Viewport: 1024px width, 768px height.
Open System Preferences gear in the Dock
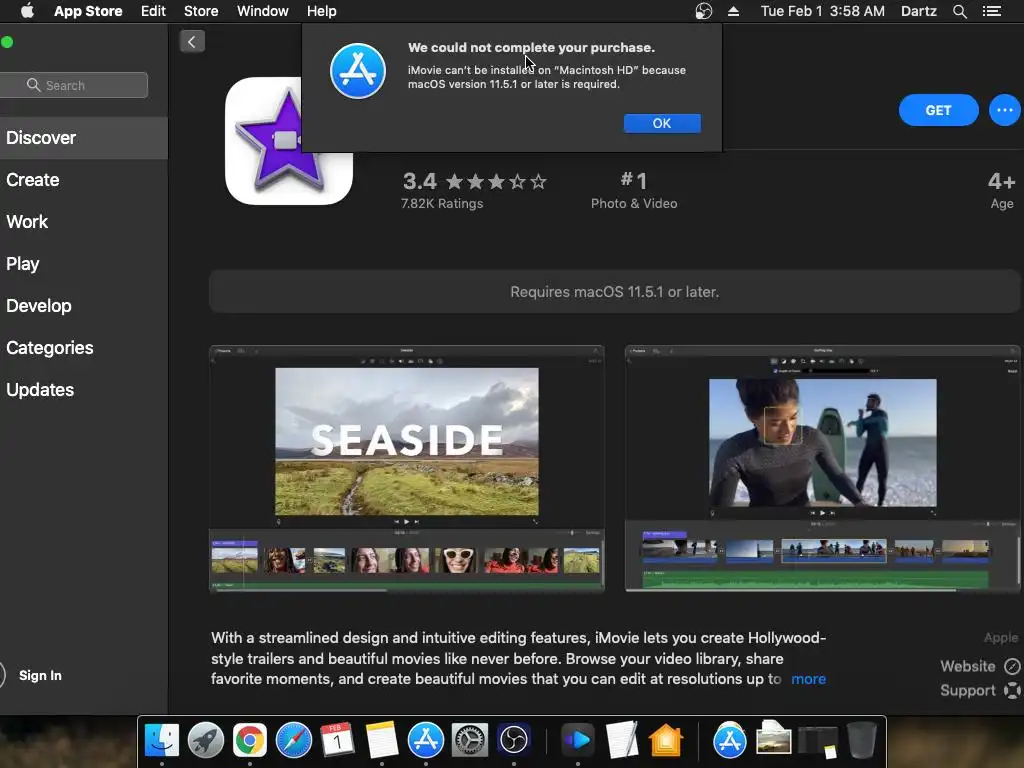(x=470, y=741)
